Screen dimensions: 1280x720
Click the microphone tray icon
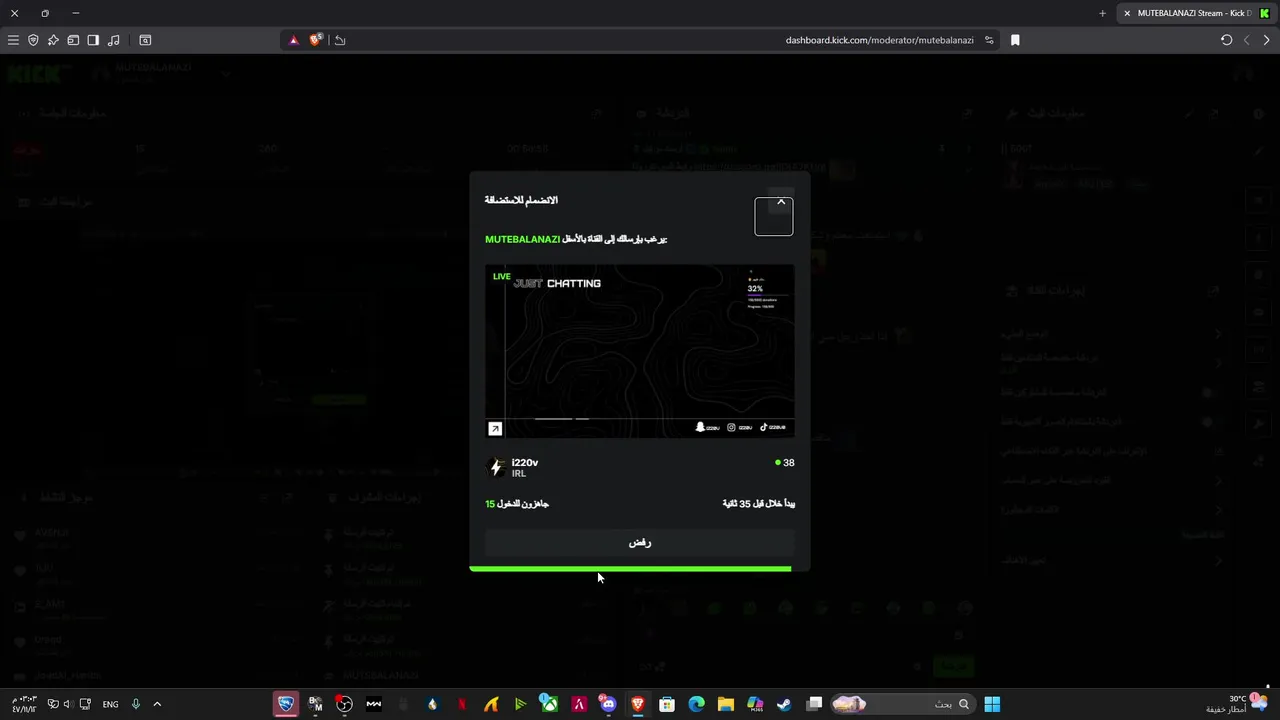tap(135, 704)
